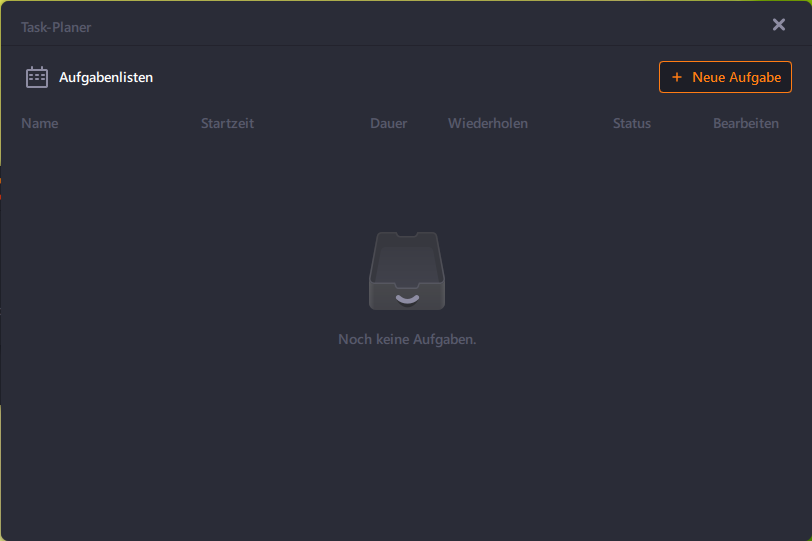
Task: Close the Task-Planer dialog with X
Action: 779,25
